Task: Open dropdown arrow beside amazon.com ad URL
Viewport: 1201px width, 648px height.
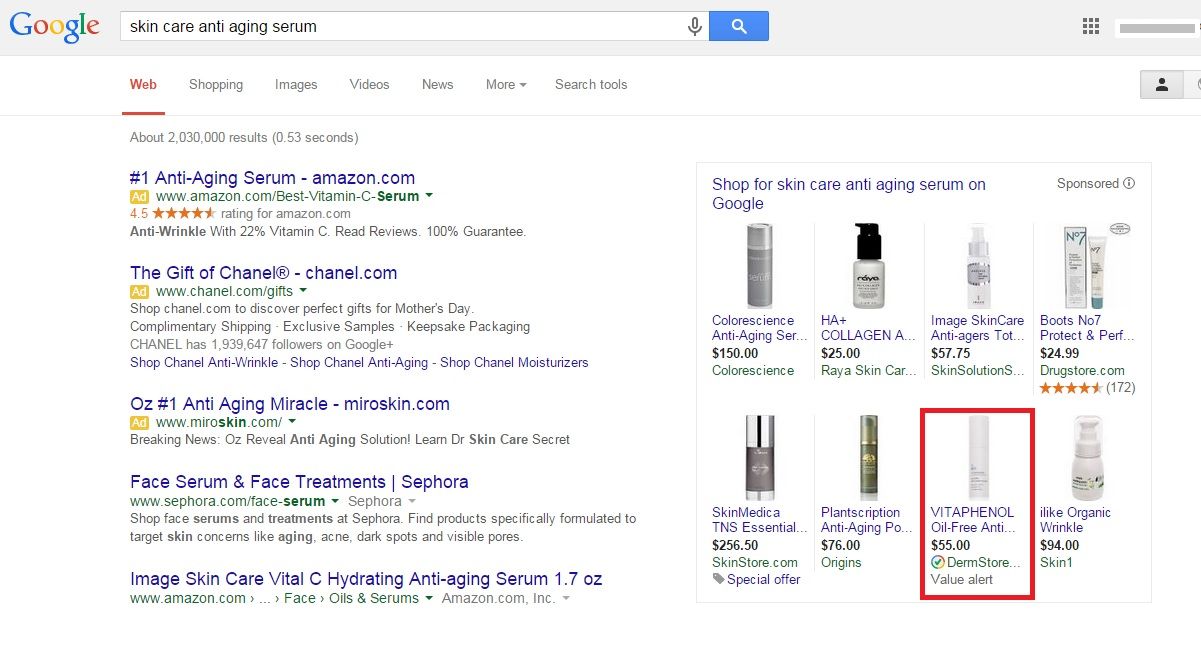Action: coord(429,196)
